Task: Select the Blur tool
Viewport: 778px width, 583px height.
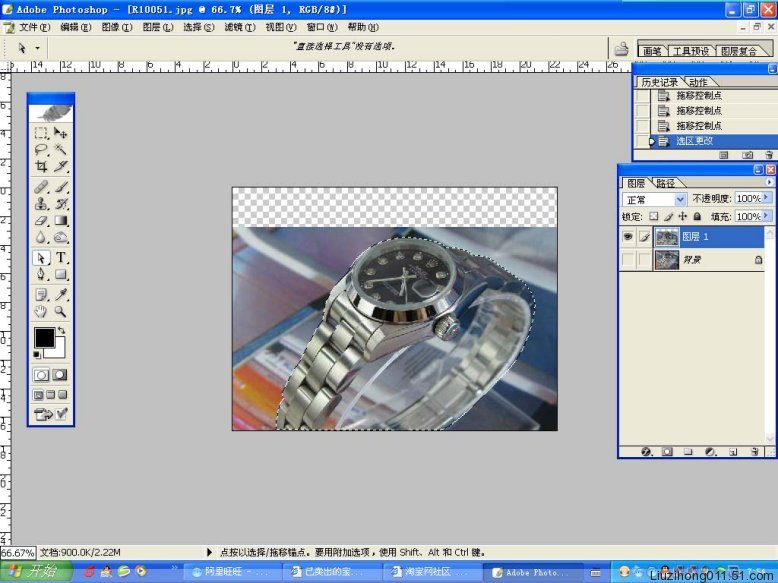Action: click(41, 237)
